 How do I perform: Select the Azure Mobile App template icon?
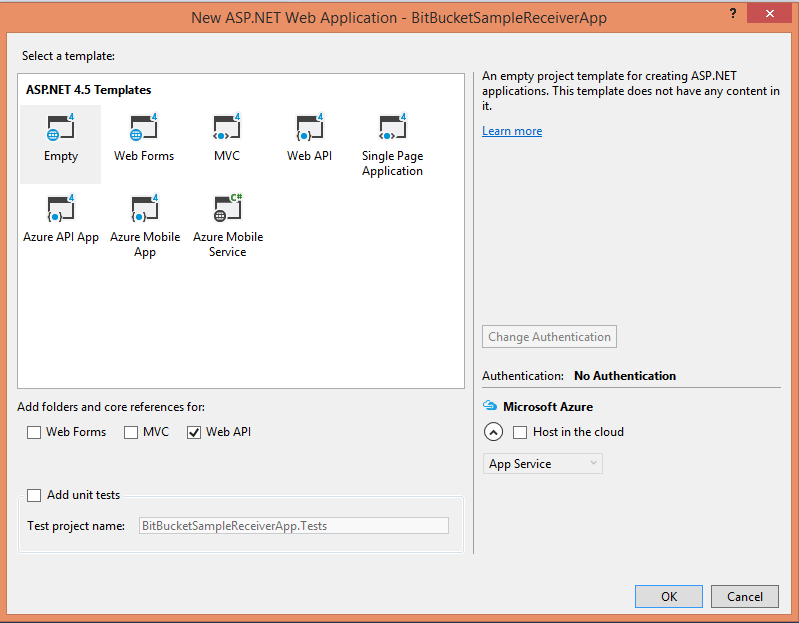(145, 208)
